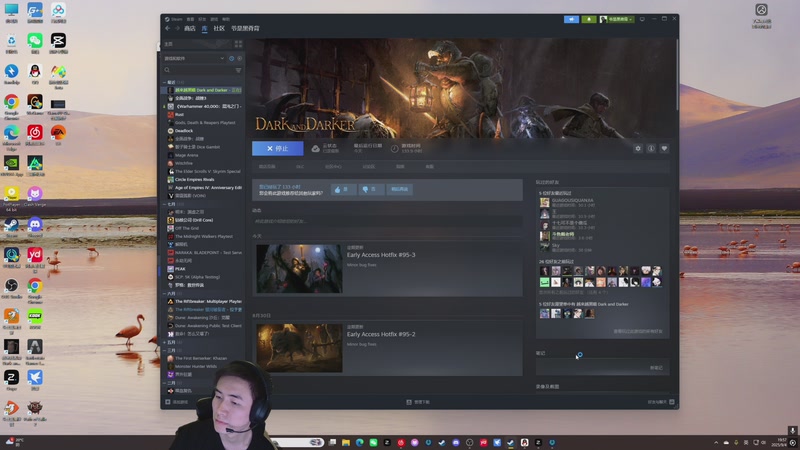The height and width of the screenshot is (450, 800).
Task: Open Steam notifications bell button
Action: pos(589,19)
